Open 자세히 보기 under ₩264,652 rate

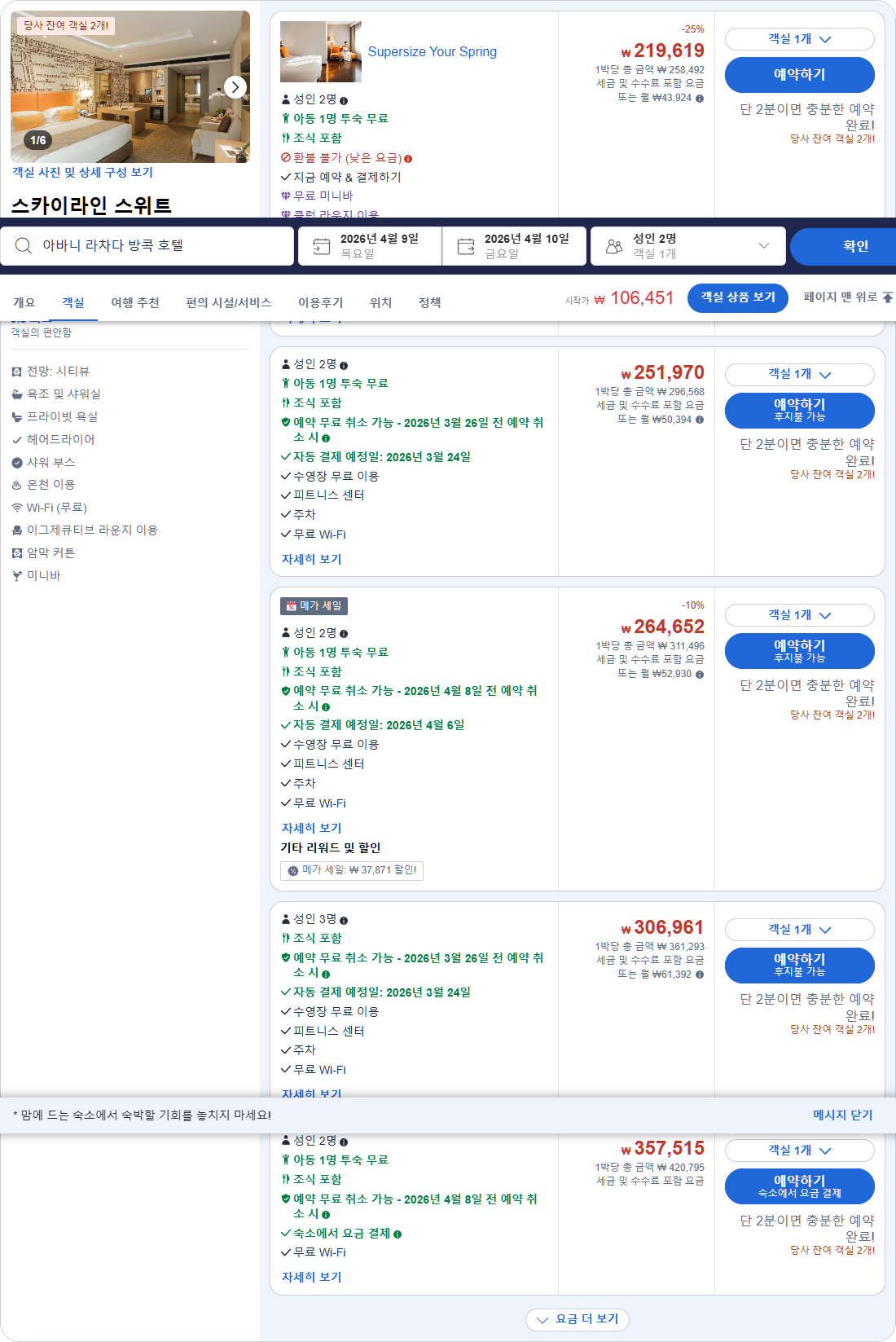[312, 828]
